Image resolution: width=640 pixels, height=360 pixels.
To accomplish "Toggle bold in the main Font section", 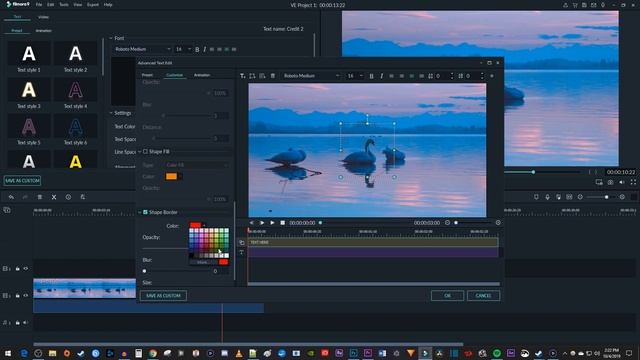I will click(x=197, y=49).
